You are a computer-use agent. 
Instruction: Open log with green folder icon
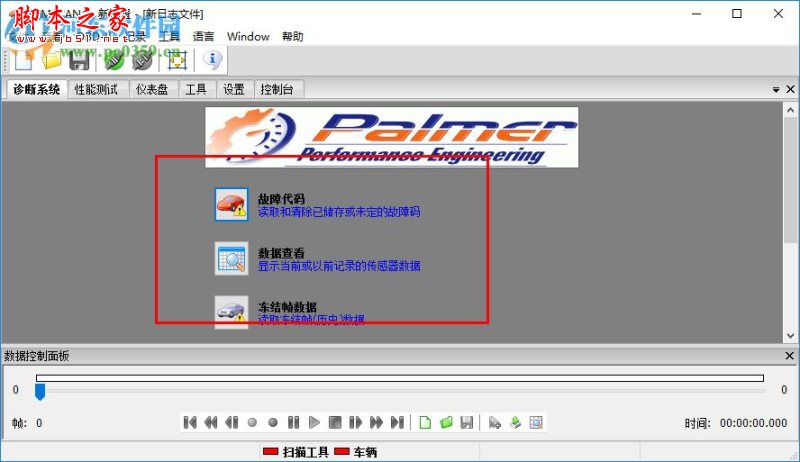[446, 422]
